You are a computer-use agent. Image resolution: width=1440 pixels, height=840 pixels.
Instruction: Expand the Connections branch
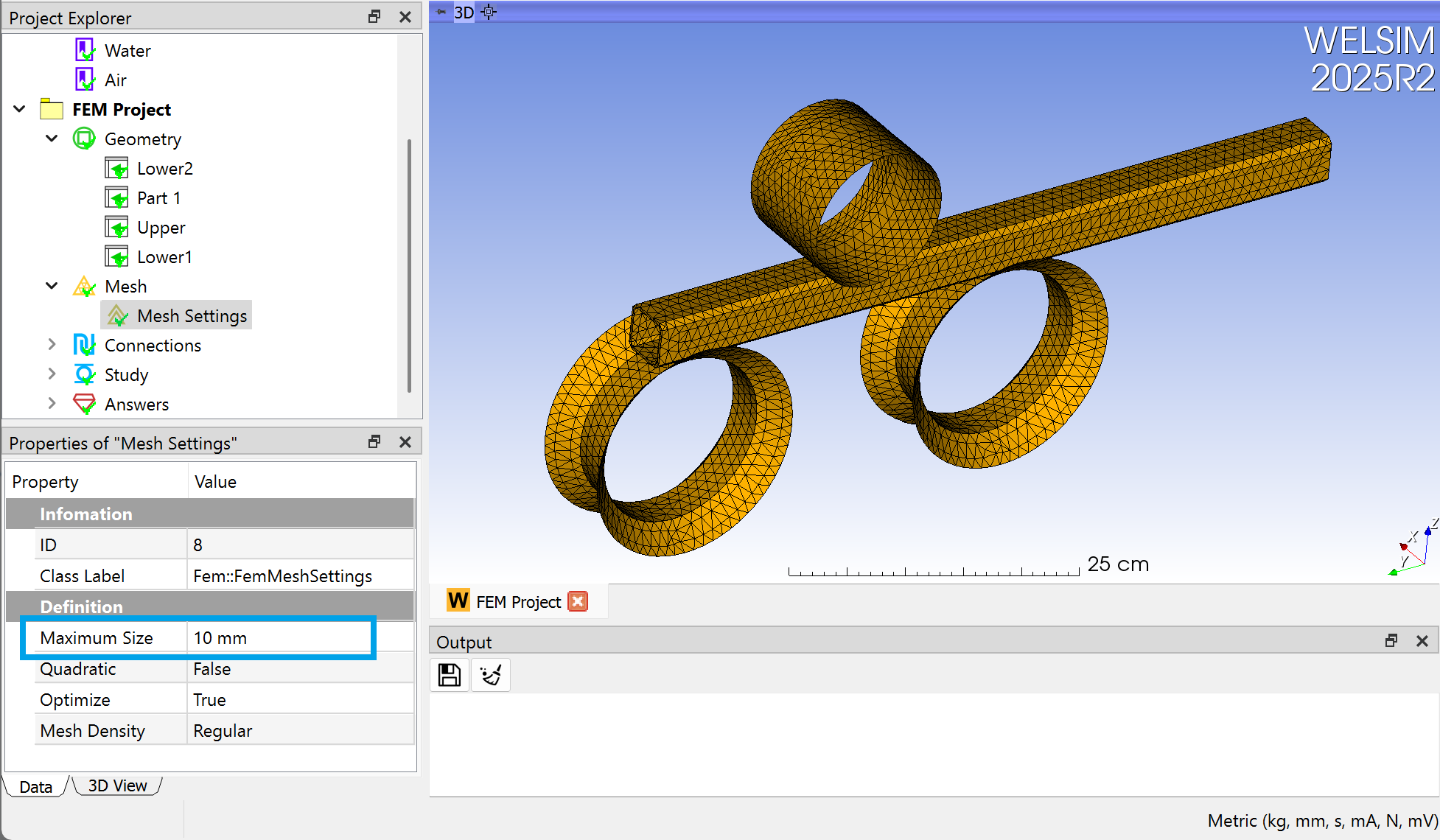click(x=51, y=344)
